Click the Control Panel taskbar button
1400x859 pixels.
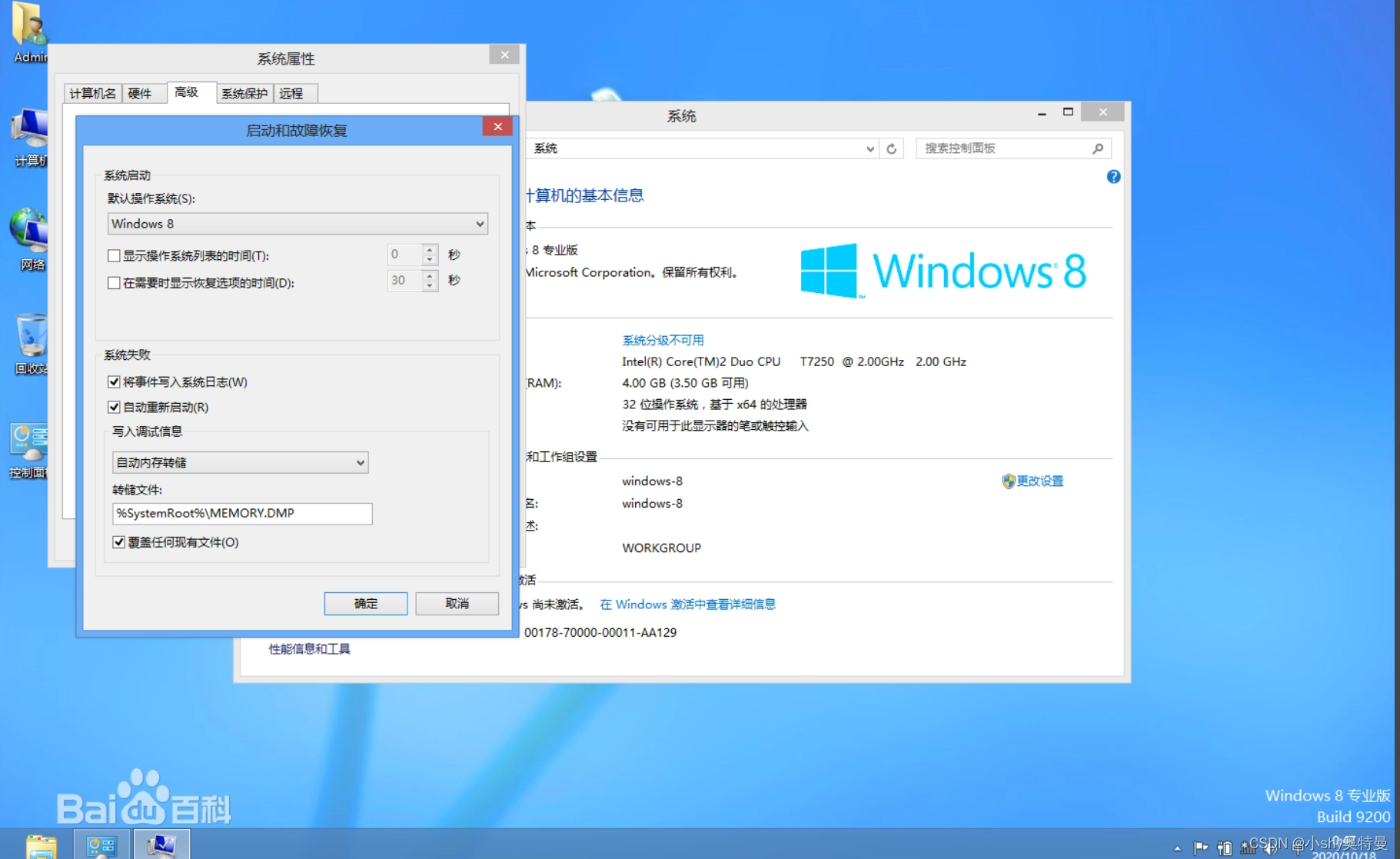[101, 845]
